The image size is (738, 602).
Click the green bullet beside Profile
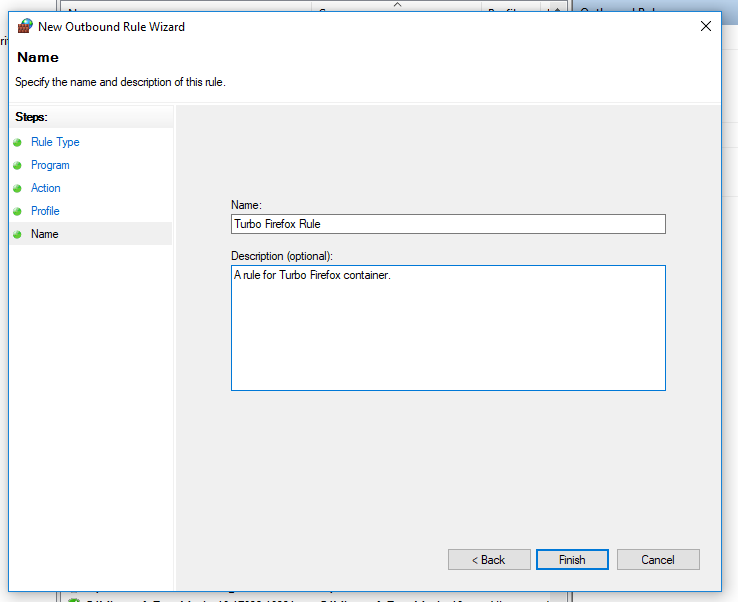[x=17, y=211]
